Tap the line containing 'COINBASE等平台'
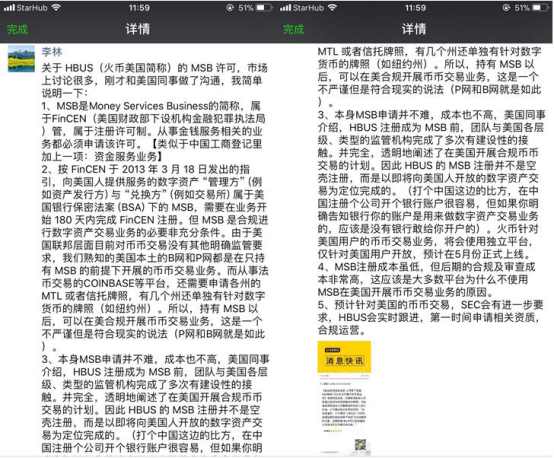This screenshot has height=458, width=554. point(151,283)
